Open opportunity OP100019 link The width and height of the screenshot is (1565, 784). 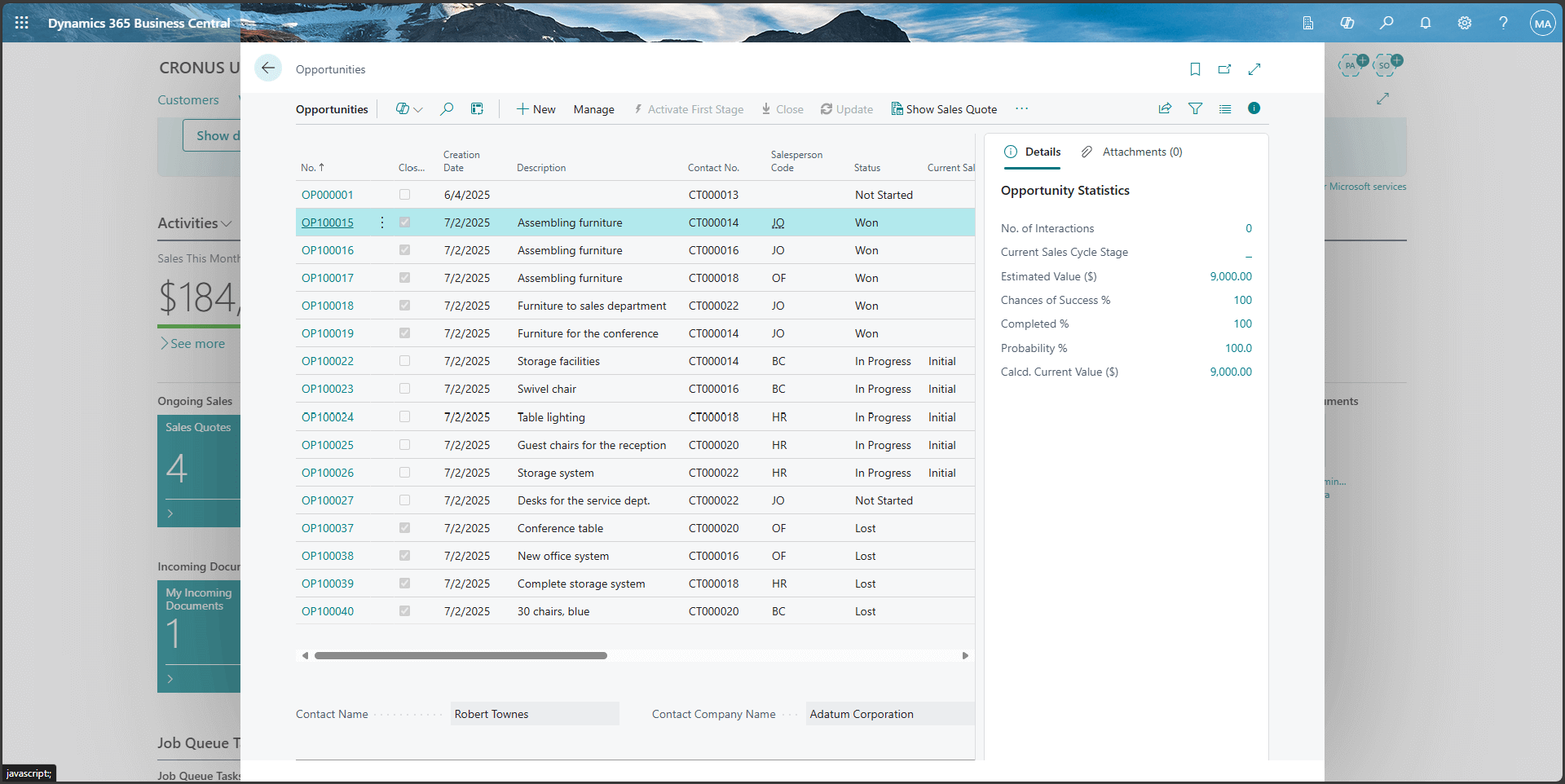pos(327,333)
